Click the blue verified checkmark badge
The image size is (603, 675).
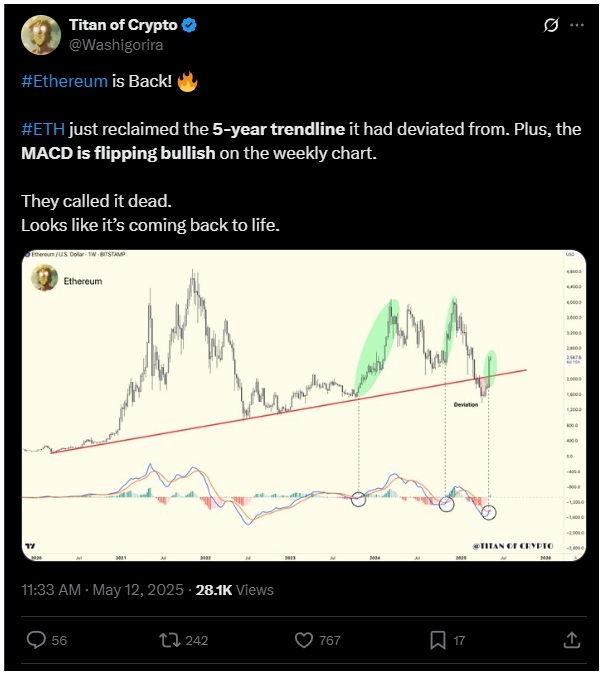pos(189,25)
